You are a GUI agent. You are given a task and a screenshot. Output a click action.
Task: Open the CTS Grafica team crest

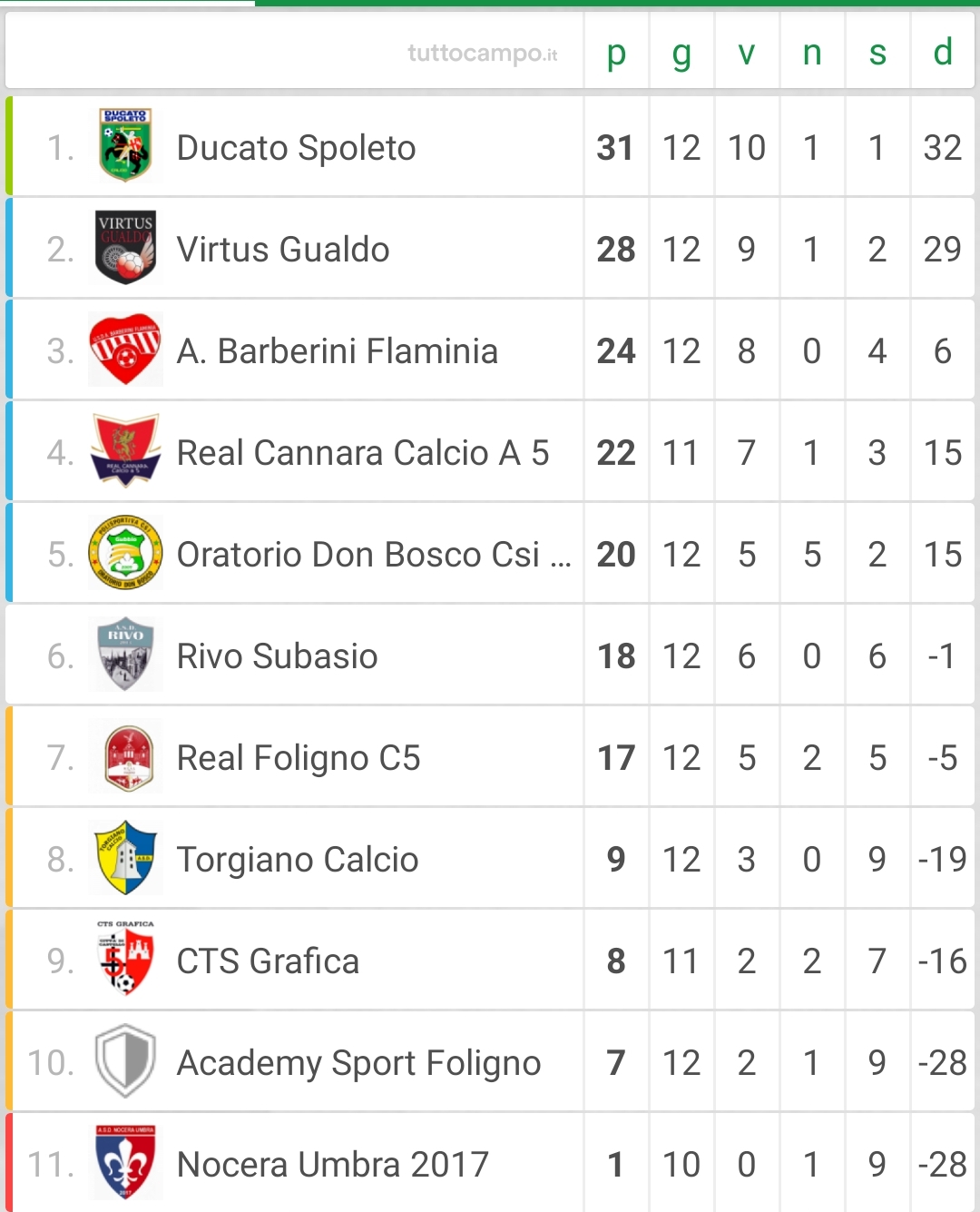coord(125,958)
